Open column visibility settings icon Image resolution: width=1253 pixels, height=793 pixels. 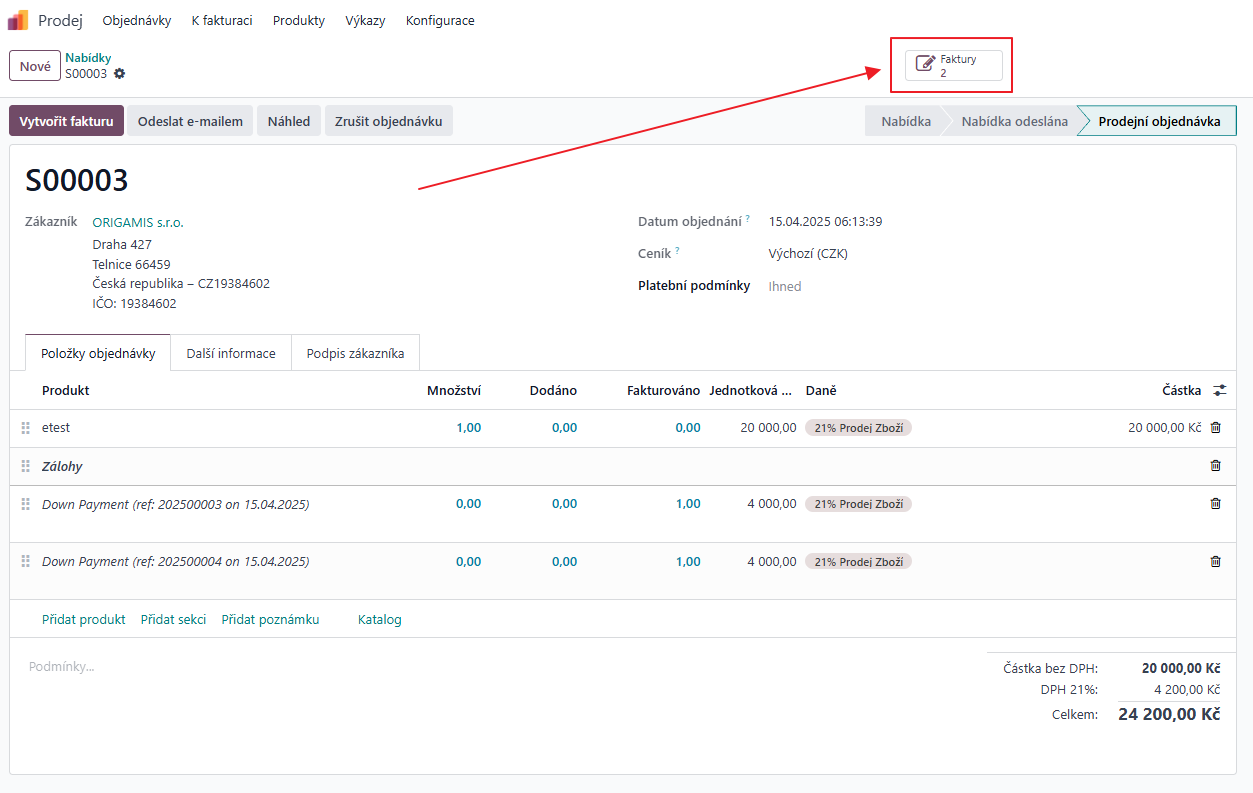click(x=1219, y=391)
